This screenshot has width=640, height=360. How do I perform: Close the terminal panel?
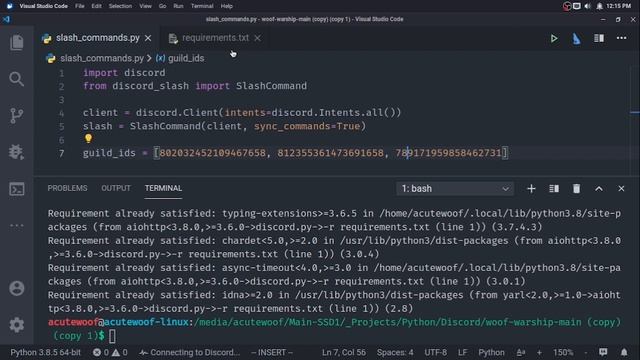(621, 189)
